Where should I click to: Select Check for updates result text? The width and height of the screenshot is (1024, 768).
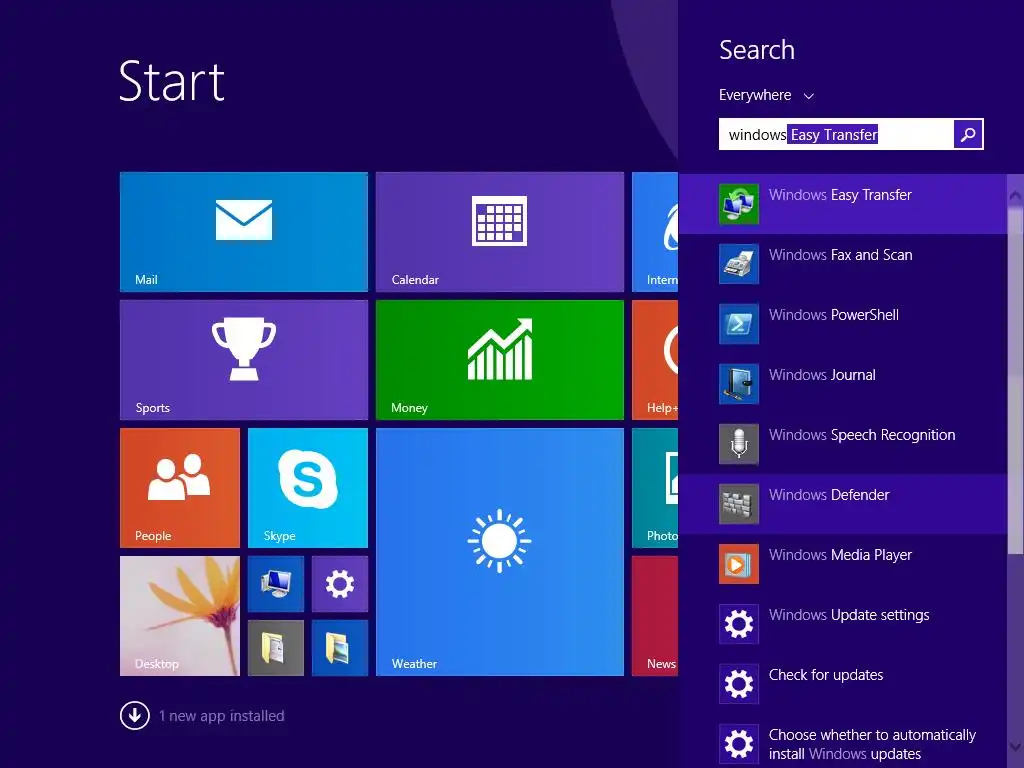[x=825, y=675]
